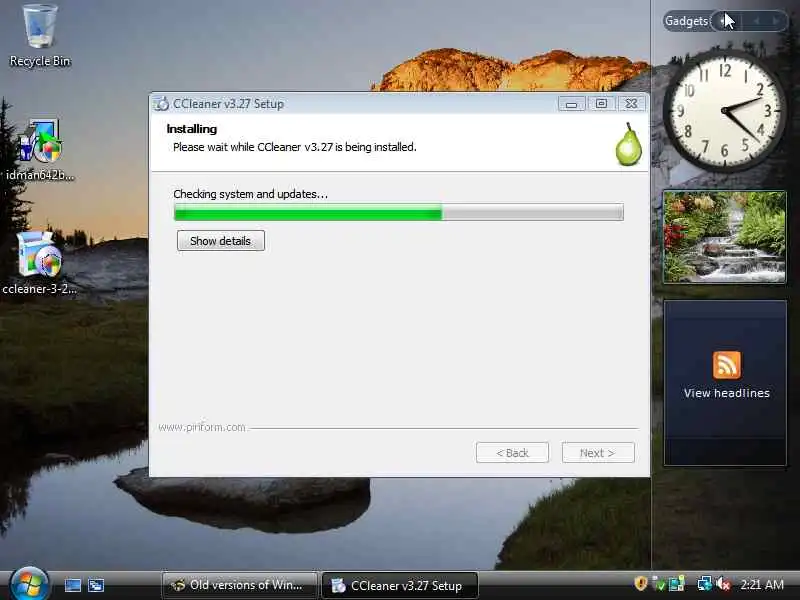Select the idman642b installer desktop icon
The image size is (800, 600).
click(x=40, y=149)
